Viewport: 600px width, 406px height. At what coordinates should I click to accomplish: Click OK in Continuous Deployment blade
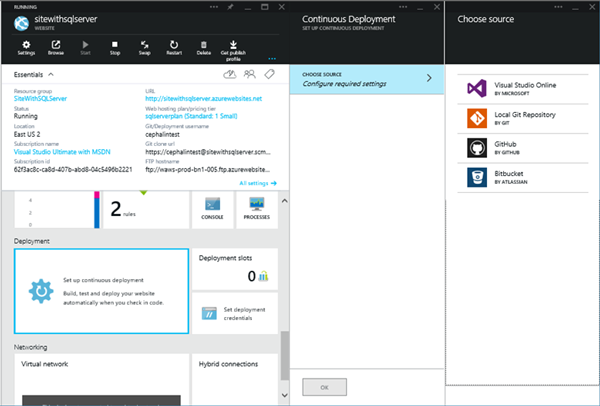click(x=324, y=387)
